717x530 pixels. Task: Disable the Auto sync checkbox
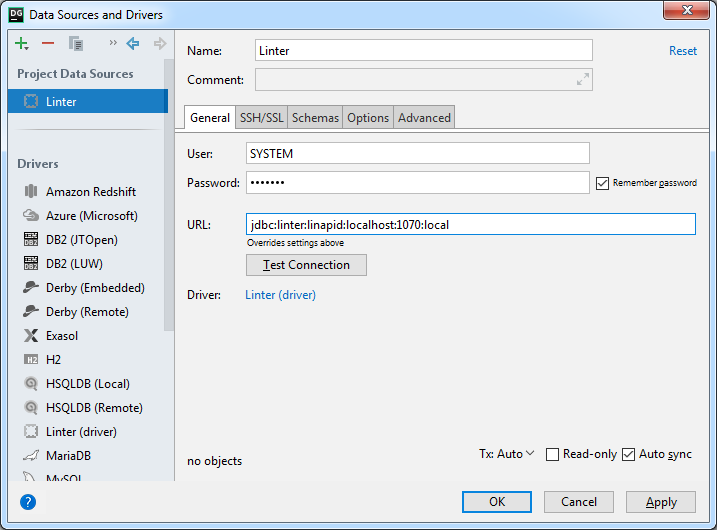click(x=628, y=455)
